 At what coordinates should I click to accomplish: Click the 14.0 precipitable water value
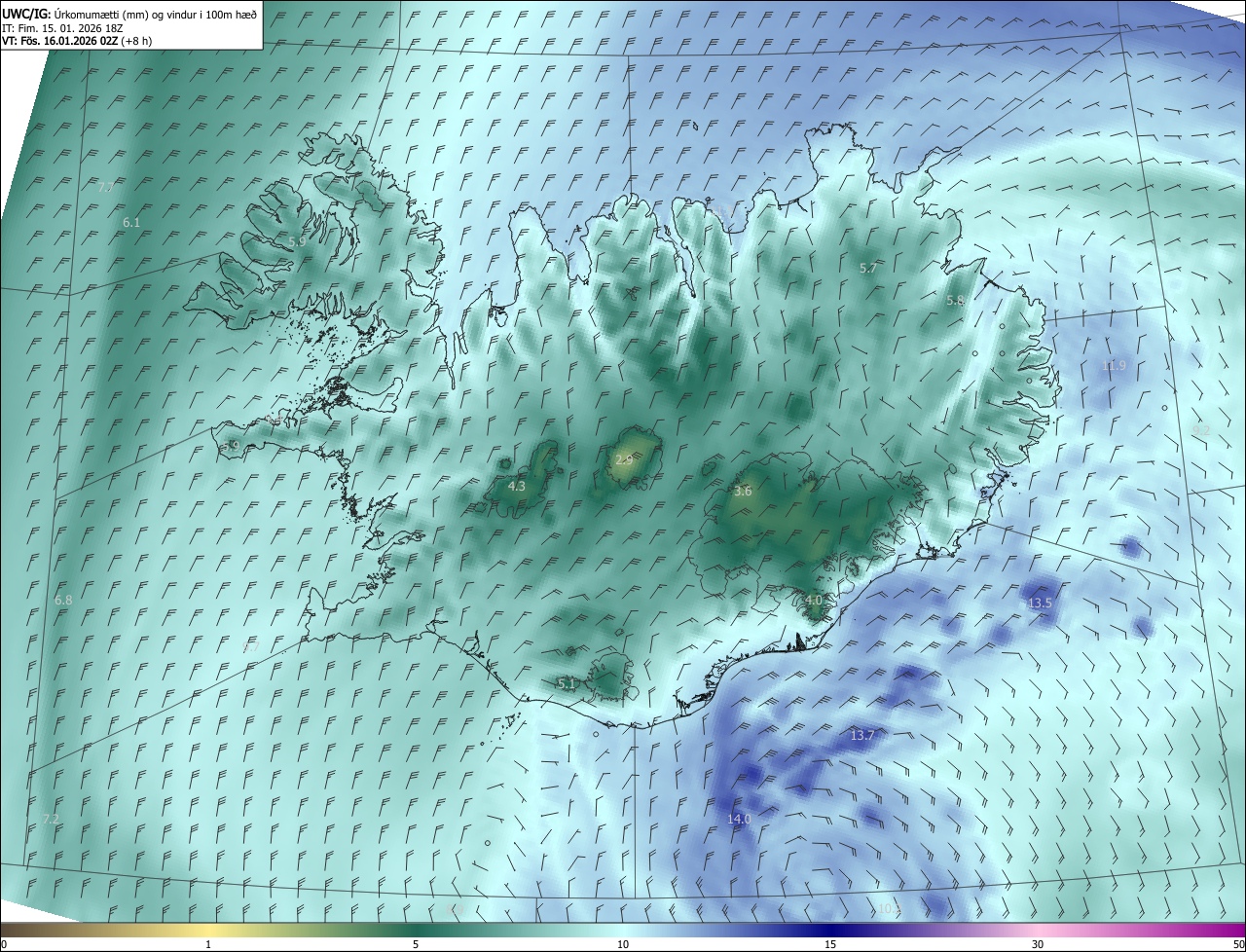(x=739, y=820)
